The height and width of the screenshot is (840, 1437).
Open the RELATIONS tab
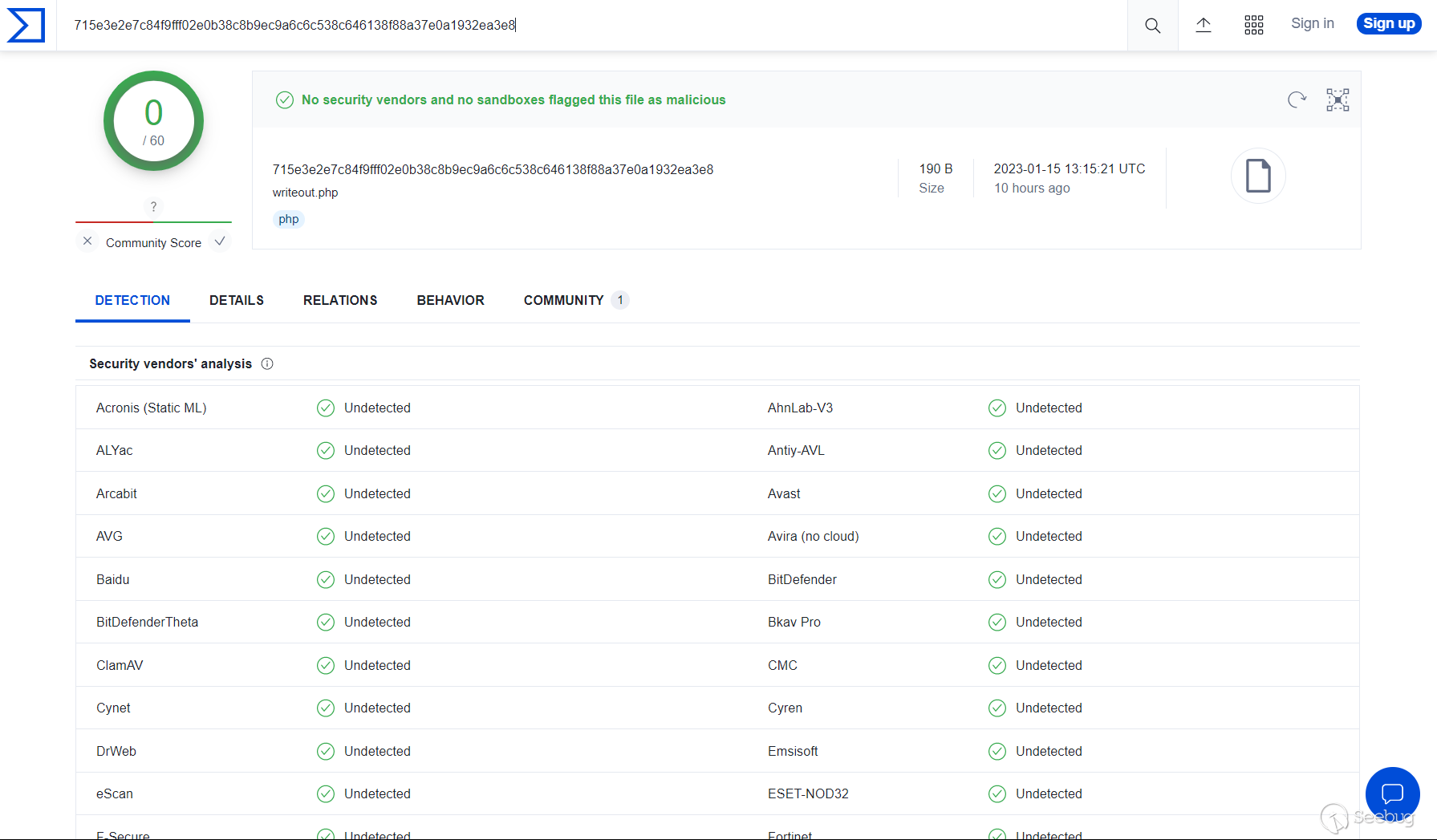339,300
